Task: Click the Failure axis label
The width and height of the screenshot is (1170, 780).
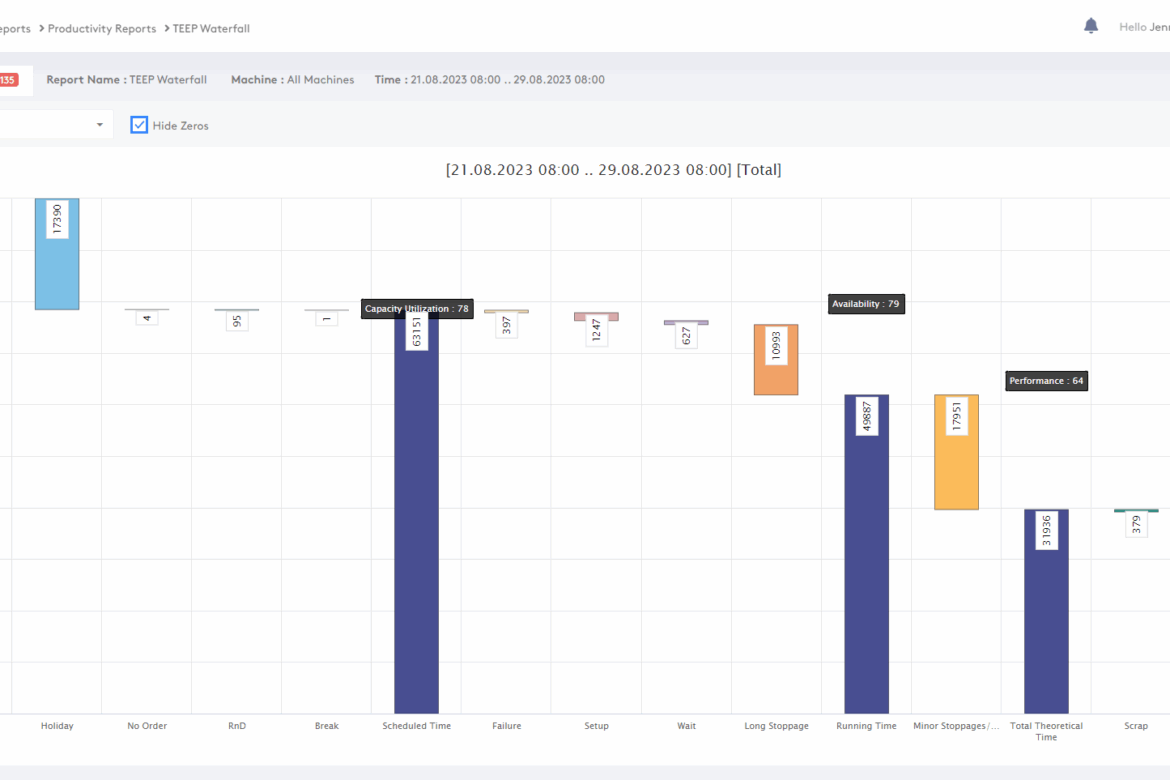Action: [x=506, y=726]
